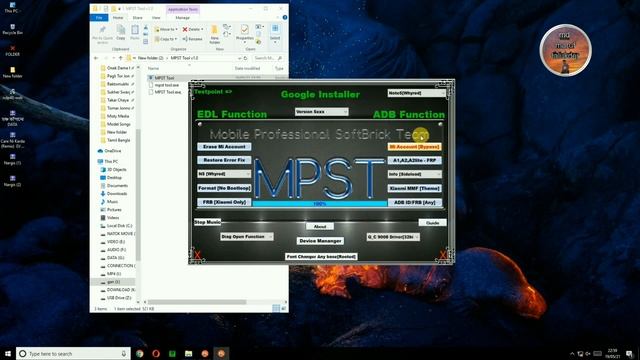The height and width of the screenshot is (360, 640).
Task: Click the File Explorer search box
Action: click(x=268, y=58)
